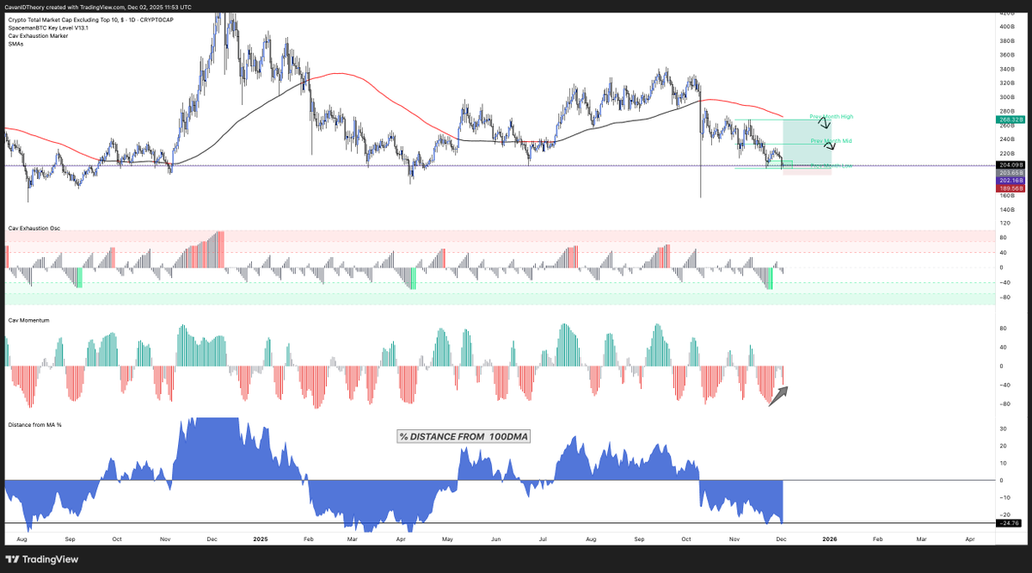Click the -24.76 value label on axis

pyautogui.click(x=1008, y=523)
